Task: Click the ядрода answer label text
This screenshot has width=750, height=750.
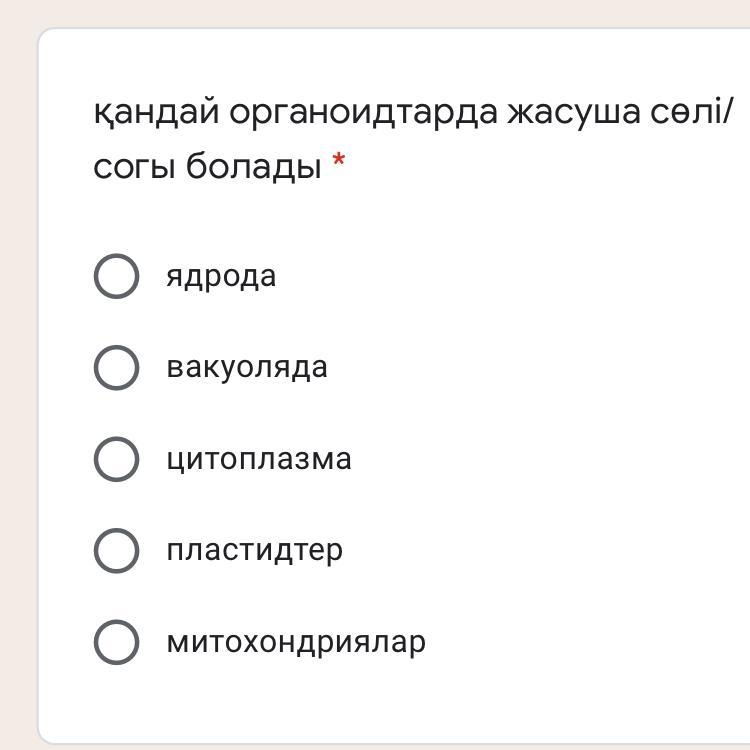Action: point(221,276)
